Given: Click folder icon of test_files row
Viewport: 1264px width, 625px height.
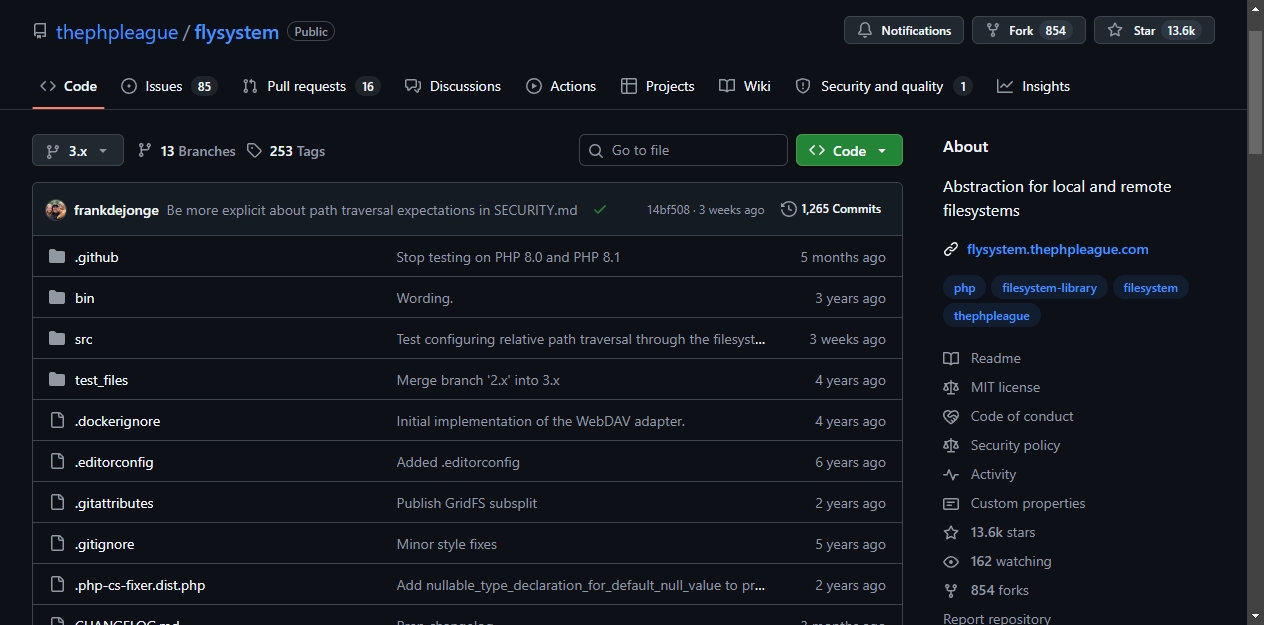Looking at the screenshot, I should point(57,380).
